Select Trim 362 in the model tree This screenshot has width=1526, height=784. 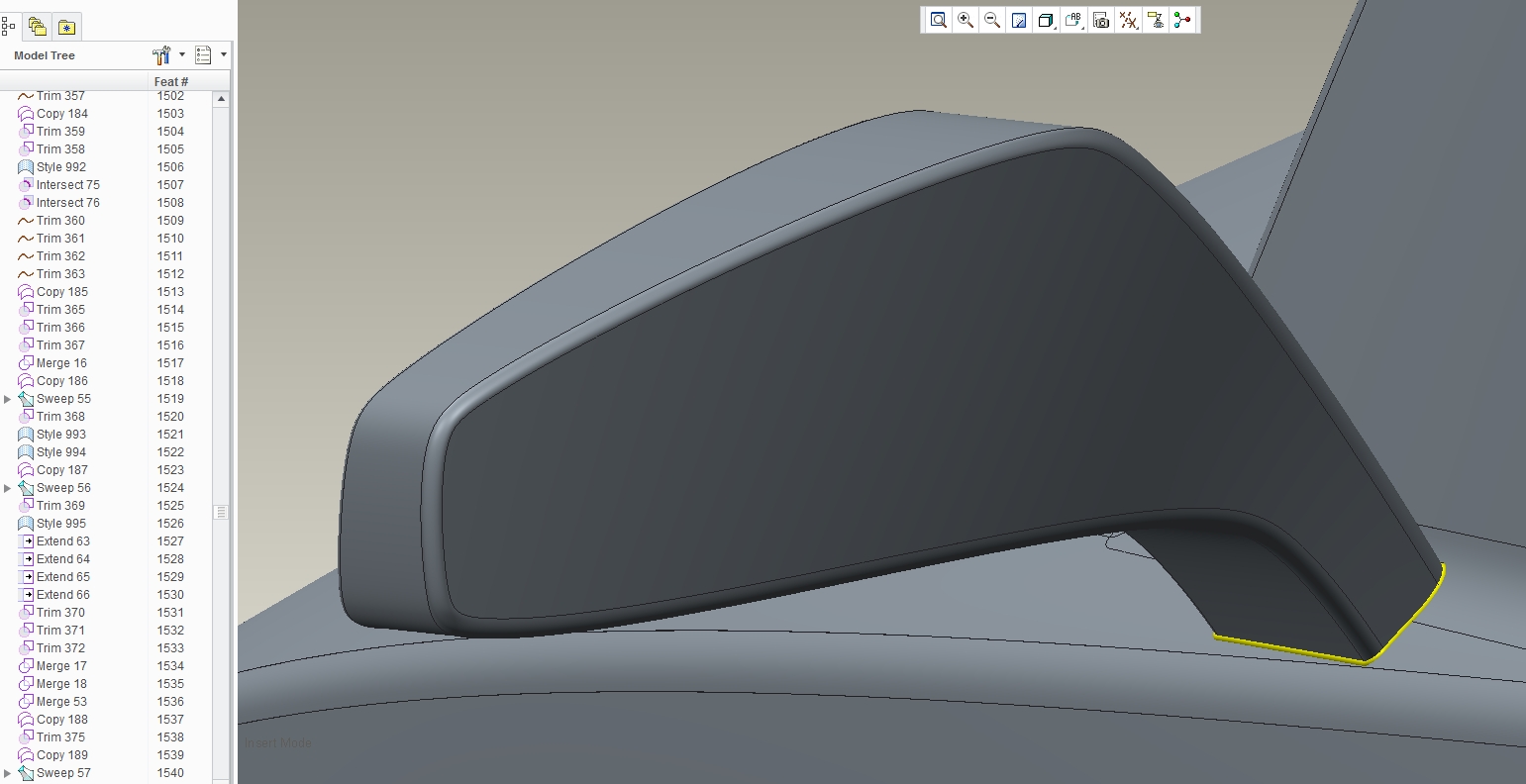(x=60, y=256)
